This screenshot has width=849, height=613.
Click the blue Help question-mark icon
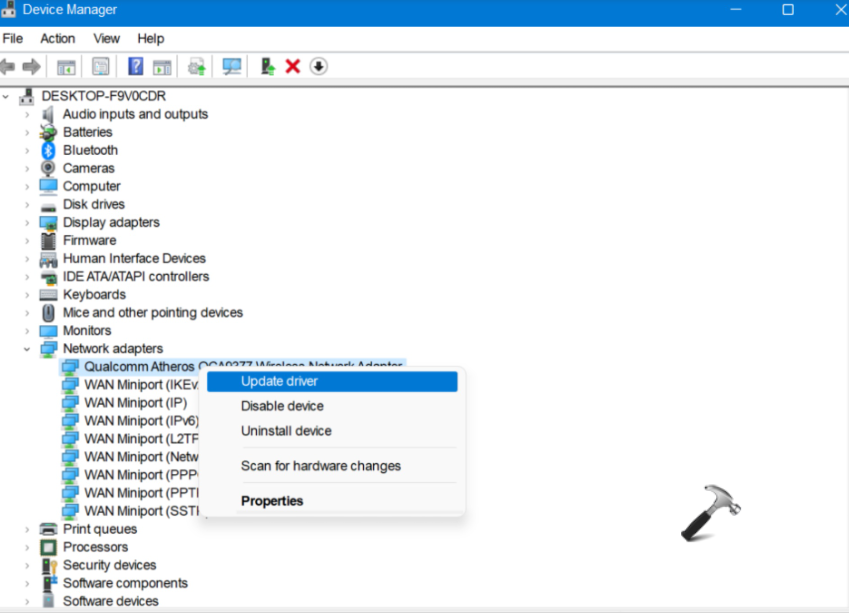[135, 67]
